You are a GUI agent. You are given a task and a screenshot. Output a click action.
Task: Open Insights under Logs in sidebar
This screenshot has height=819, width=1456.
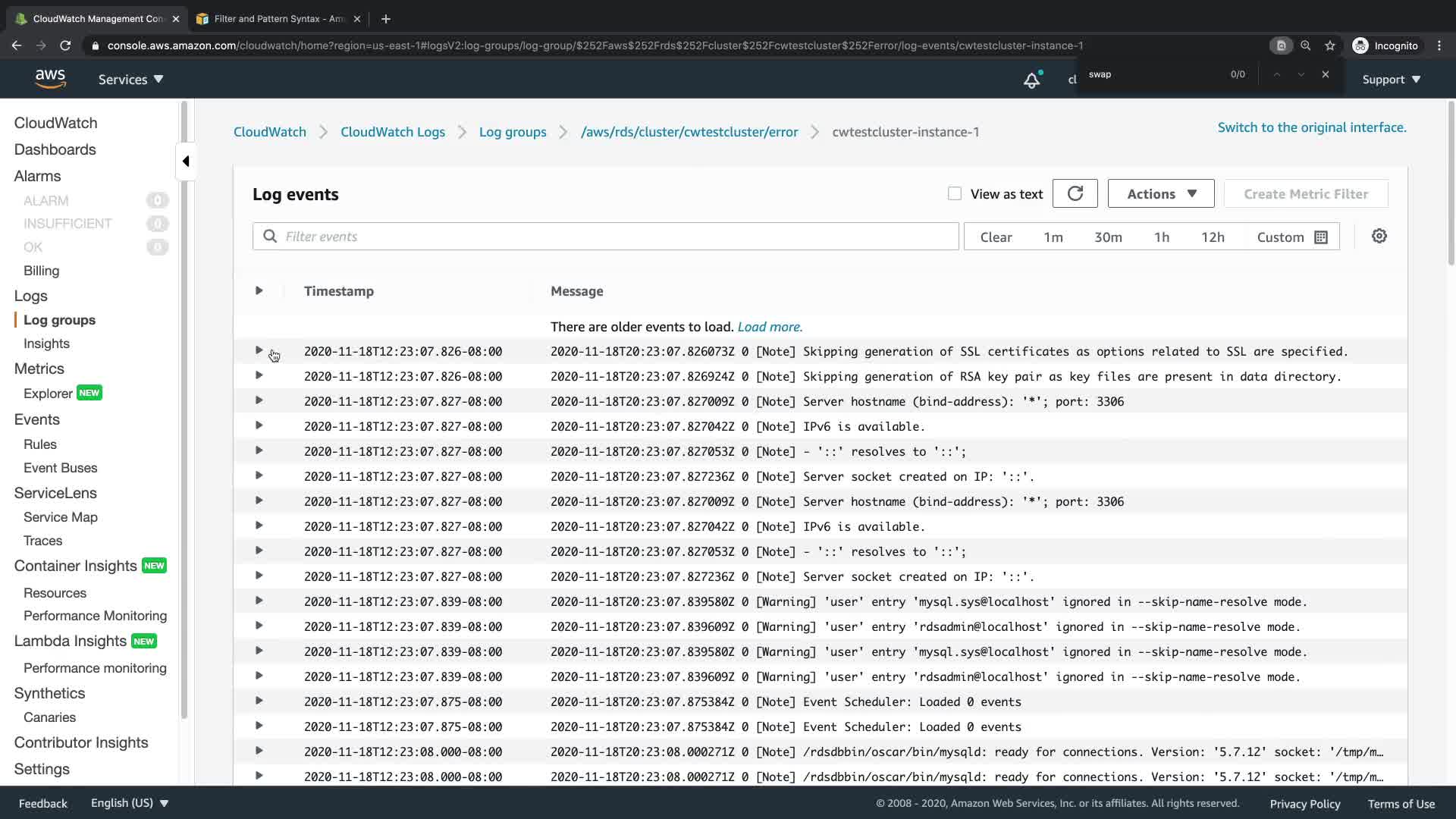[x=46, y=344]
